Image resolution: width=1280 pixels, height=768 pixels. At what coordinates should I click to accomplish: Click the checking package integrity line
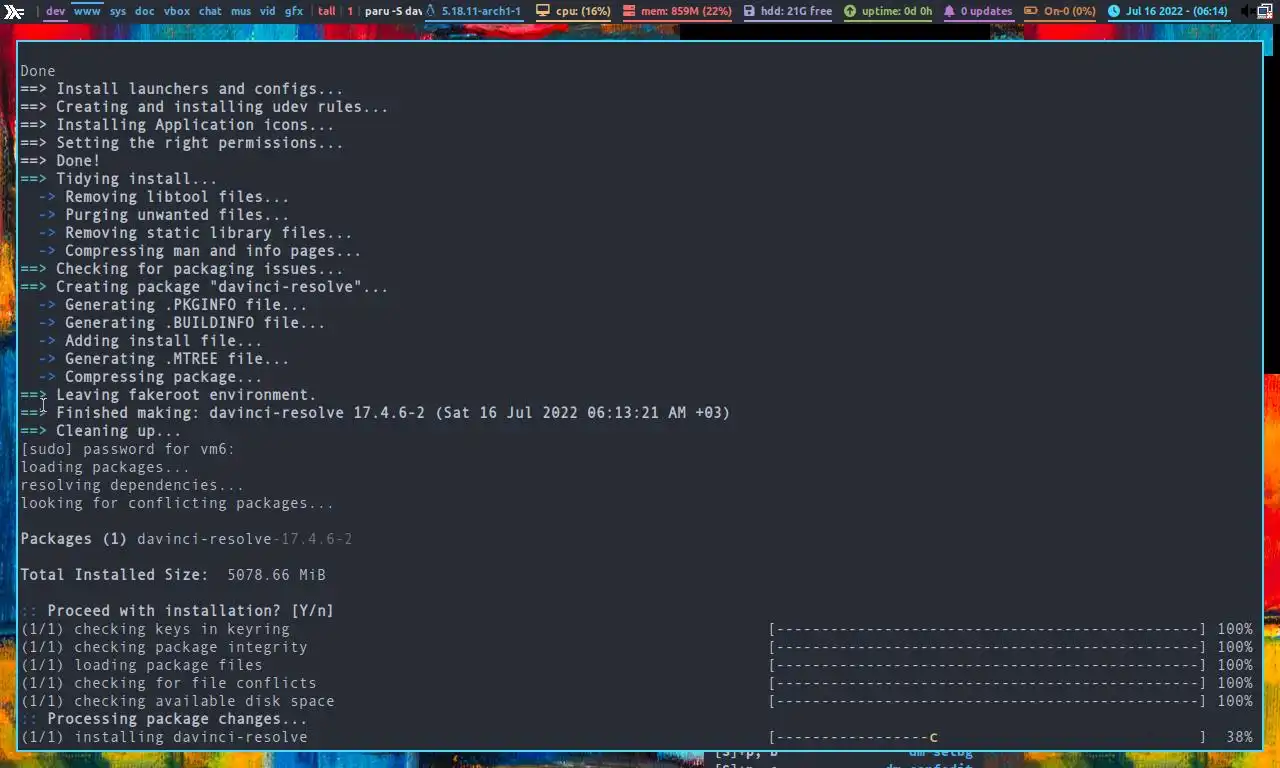[x=164, y=647]
